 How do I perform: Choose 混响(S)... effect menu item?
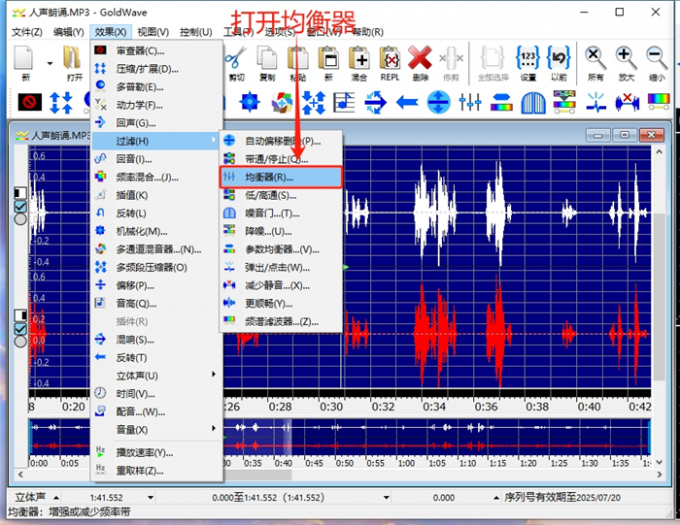157,339
